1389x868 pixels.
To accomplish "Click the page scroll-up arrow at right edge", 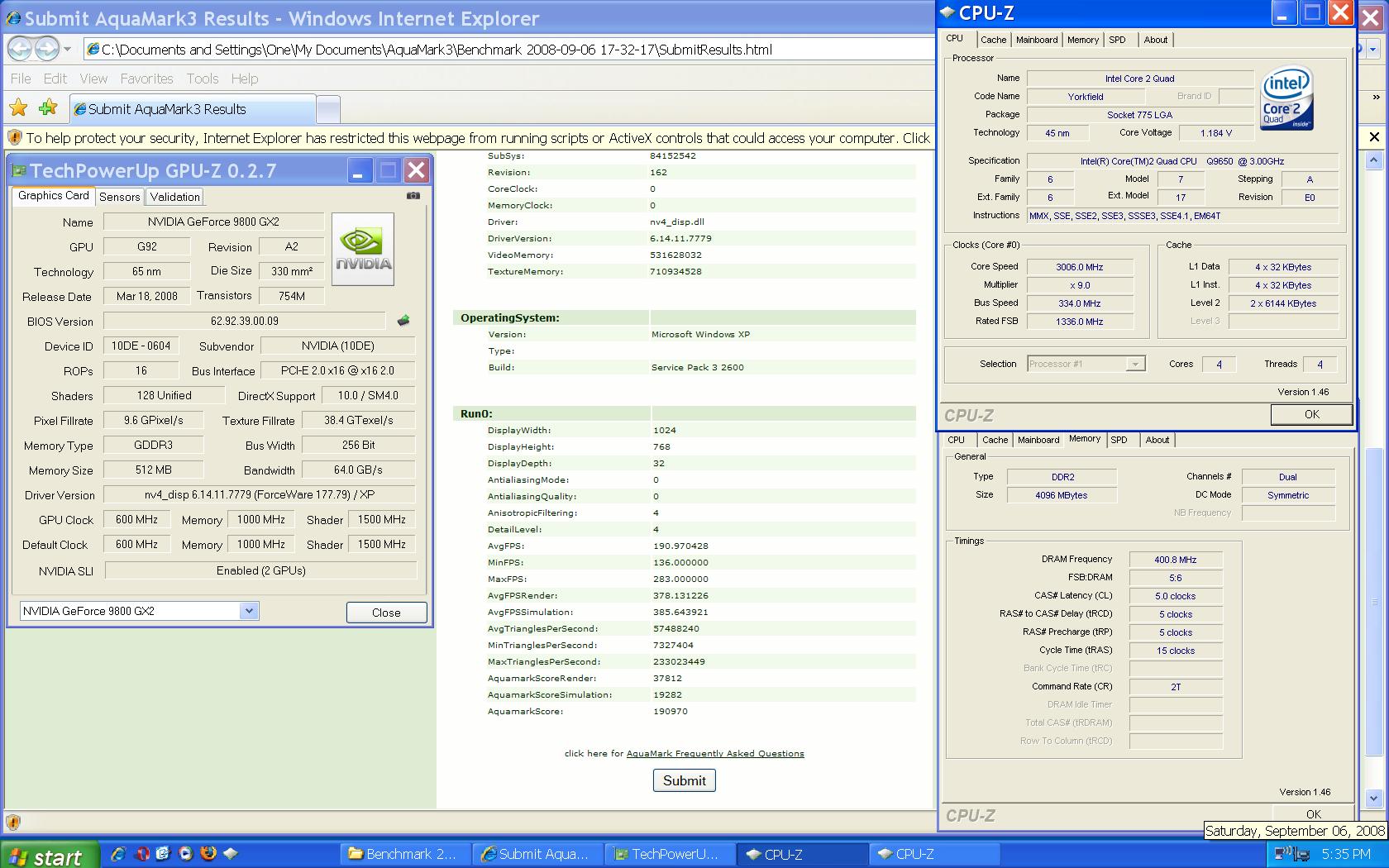I will pos(1374,160).
